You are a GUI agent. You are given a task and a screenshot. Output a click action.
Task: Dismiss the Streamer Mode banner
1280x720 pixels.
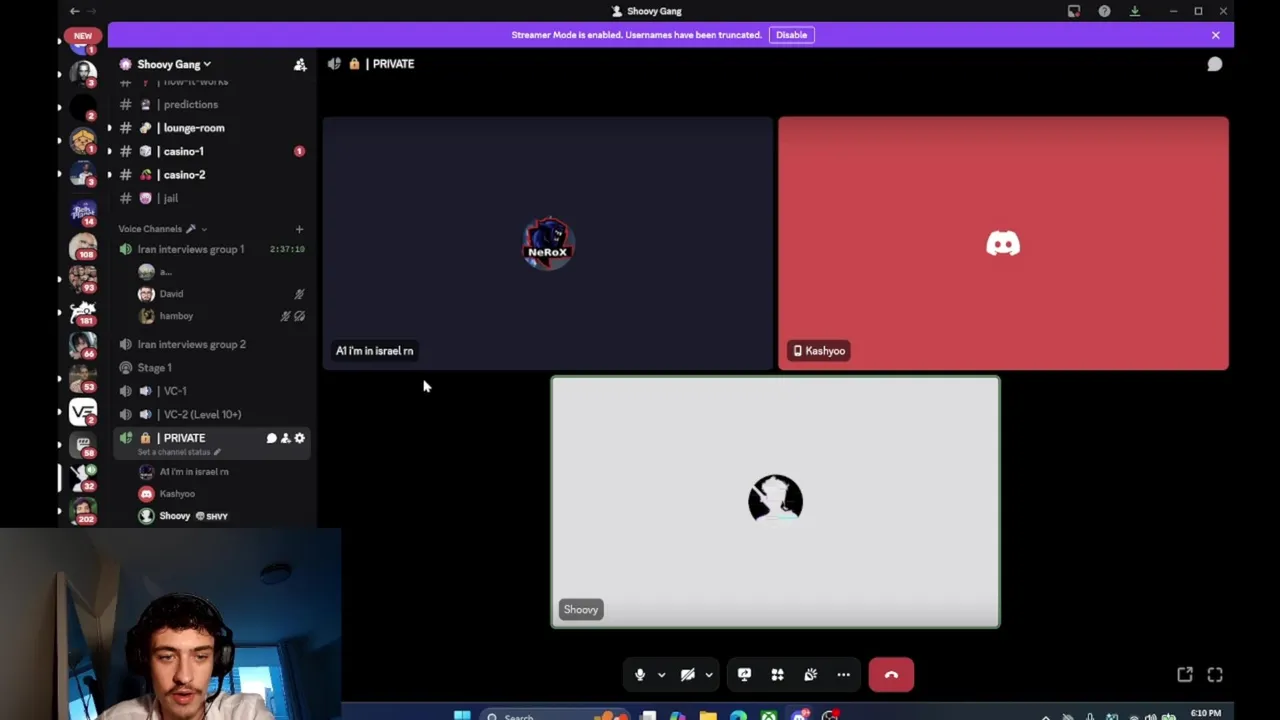tap(1215, 35)
